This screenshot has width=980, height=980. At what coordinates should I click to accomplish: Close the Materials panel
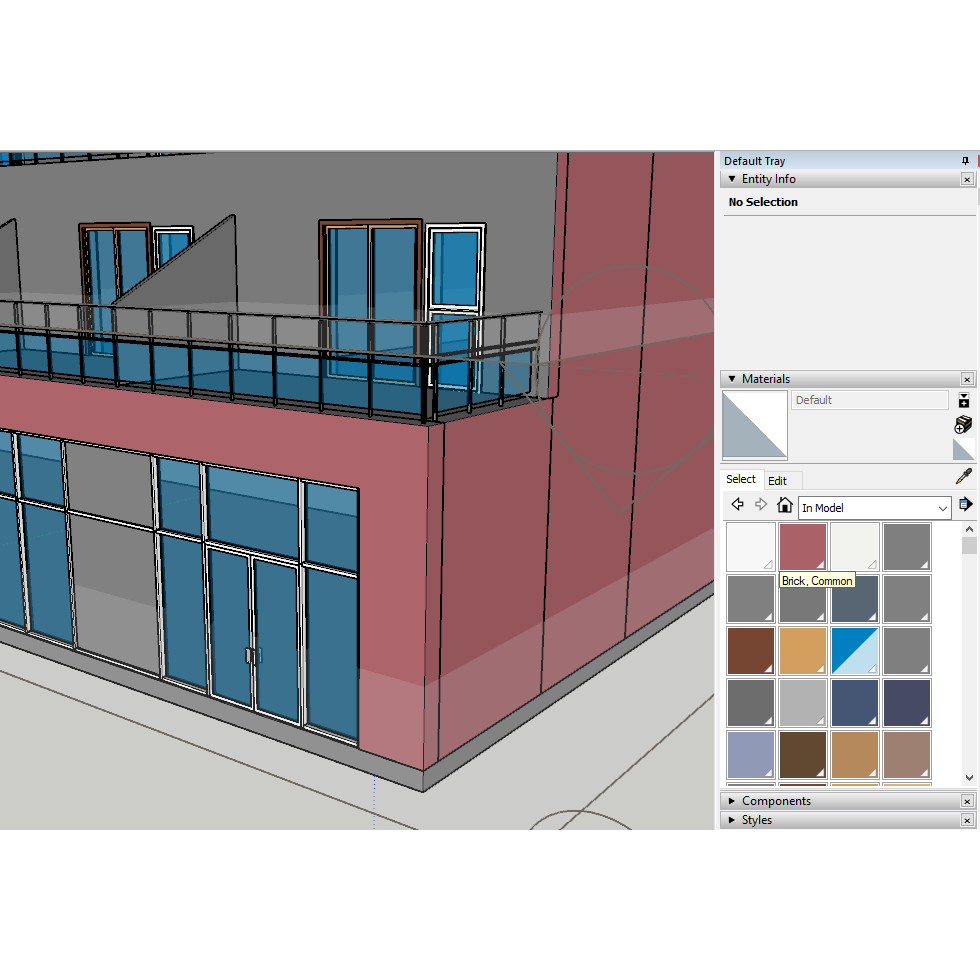click(x=967, y=379)
